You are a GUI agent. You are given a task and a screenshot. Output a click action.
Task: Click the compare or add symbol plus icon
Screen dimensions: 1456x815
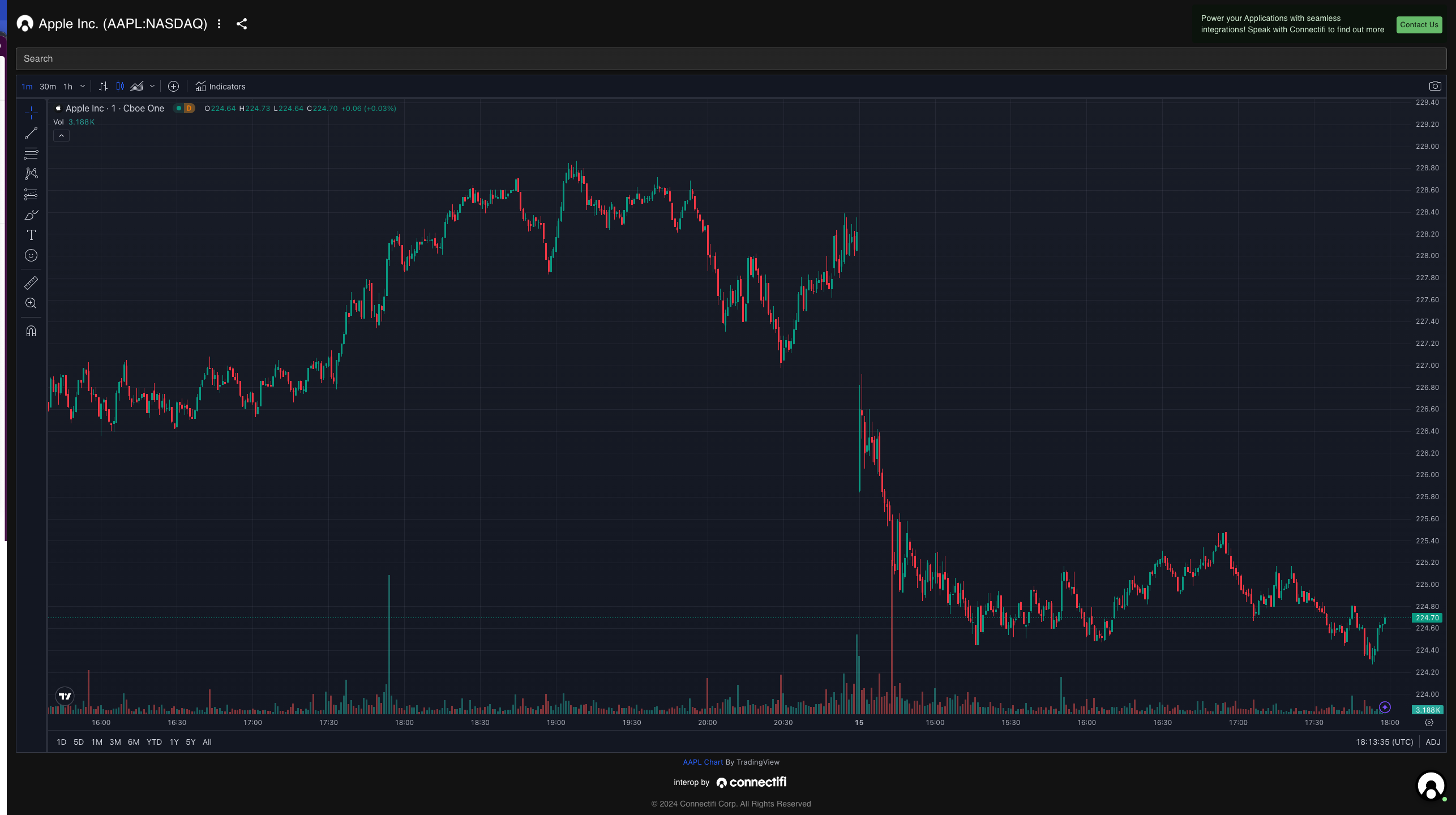tap(174, 86)
